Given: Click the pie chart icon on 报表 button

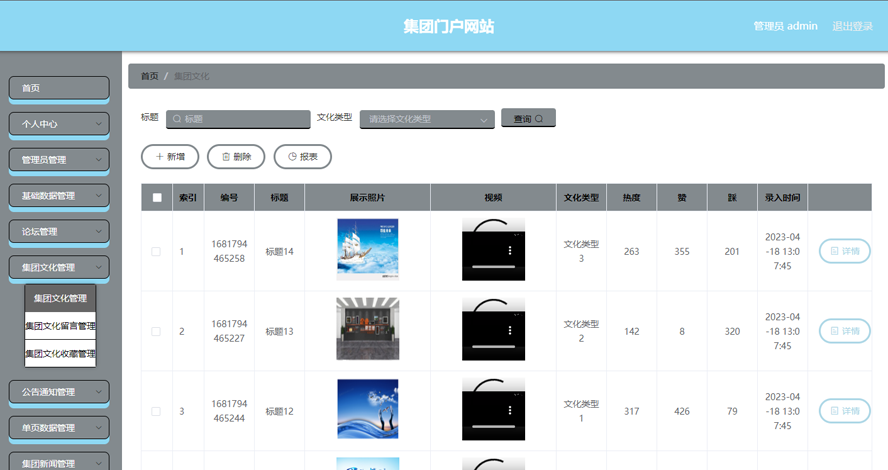Looking at the screenshot, I should [292, 156].
